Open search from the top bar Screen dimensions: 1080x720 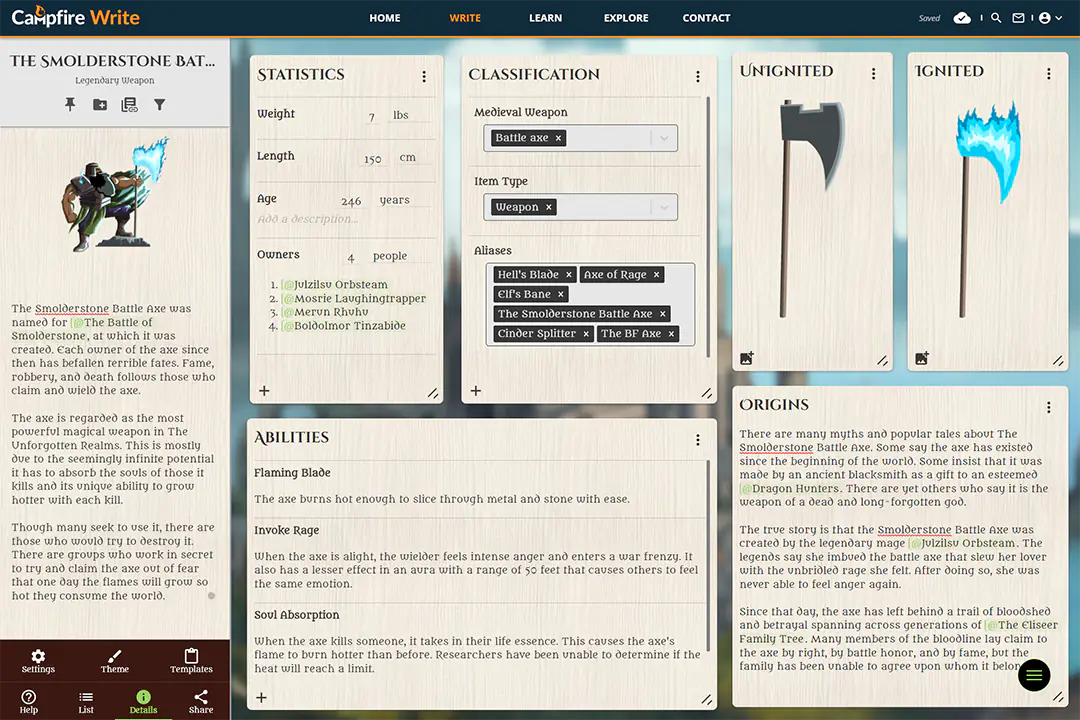tap(996, 17)
